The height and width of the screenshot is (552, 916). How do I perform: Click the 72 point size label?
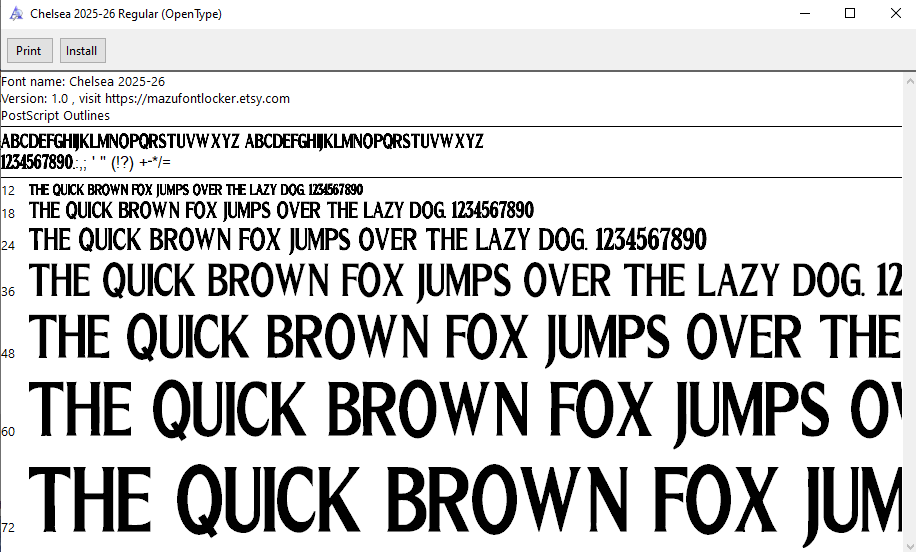pos(8,527)
